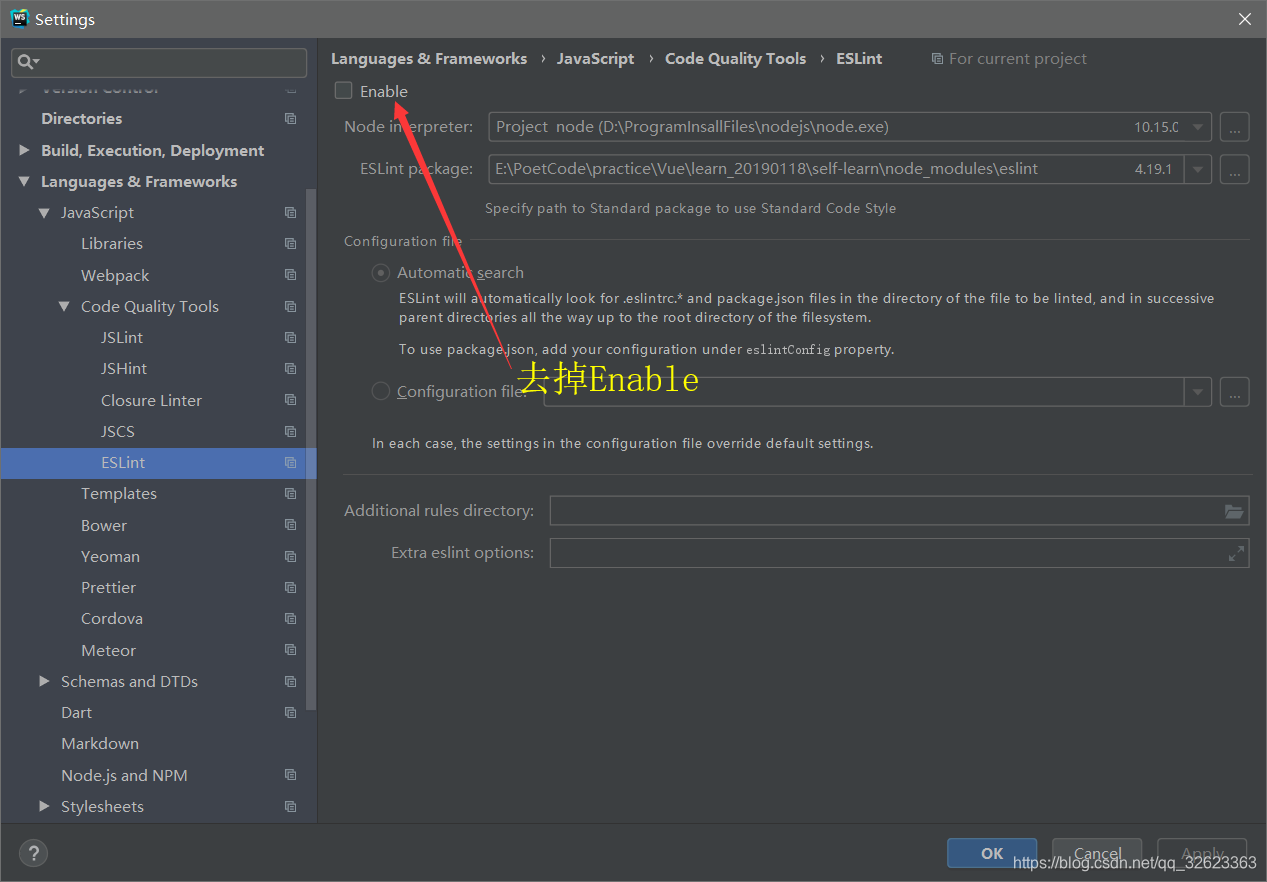Select the Automatic search radio button
Screen dimensions: 1267x882
(381, 272)
